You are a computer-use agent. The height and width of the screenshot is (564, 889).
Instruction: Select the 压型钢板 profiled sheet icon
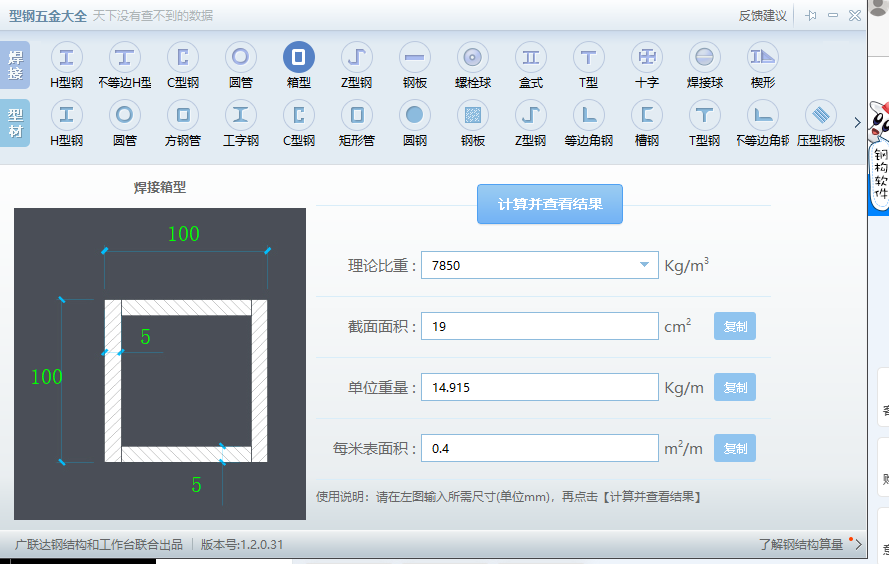[821, 115]
